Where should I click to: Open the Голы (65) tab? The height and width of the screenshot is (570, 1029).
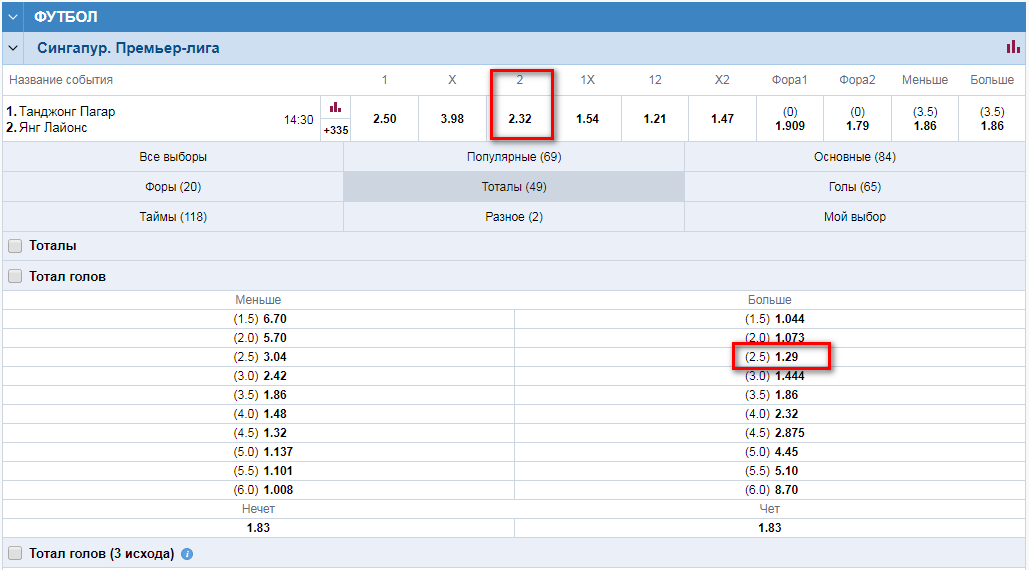[855, 187]
